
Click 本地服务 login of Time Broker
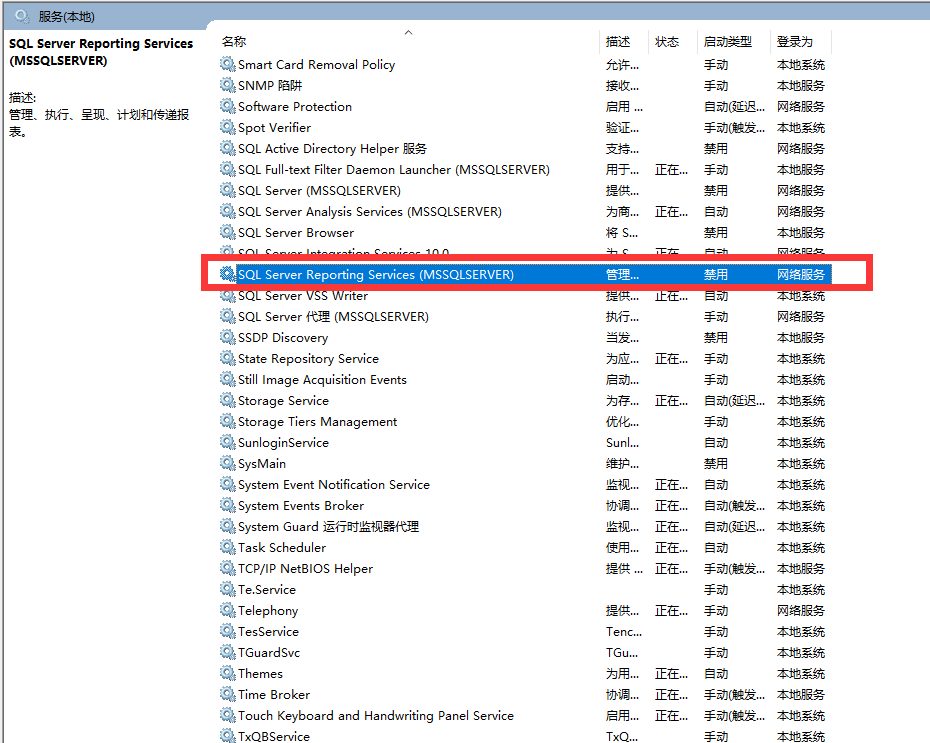point(801,694)
